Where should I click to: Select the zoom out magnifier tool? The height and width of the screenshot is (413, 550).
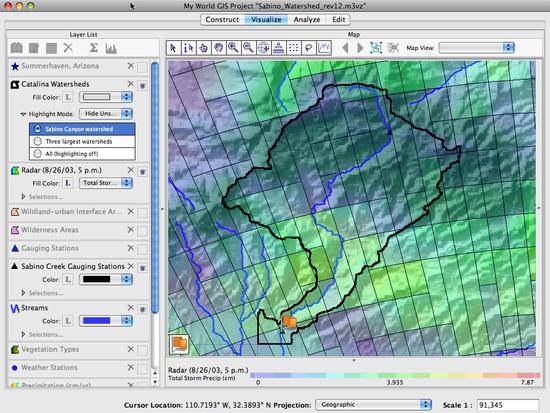pyautogui.click(x=248, y=48)
